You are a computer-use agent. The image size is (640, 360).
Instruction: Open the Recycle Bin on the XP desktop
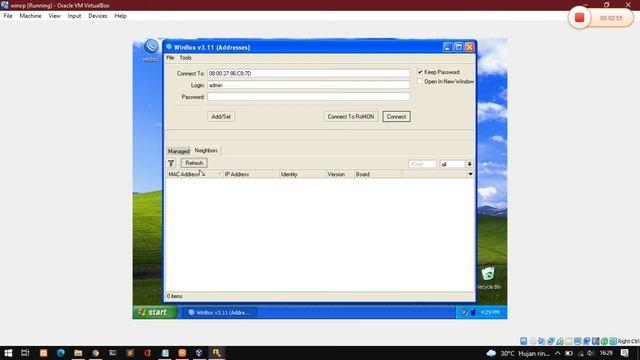tap(488, 278)
